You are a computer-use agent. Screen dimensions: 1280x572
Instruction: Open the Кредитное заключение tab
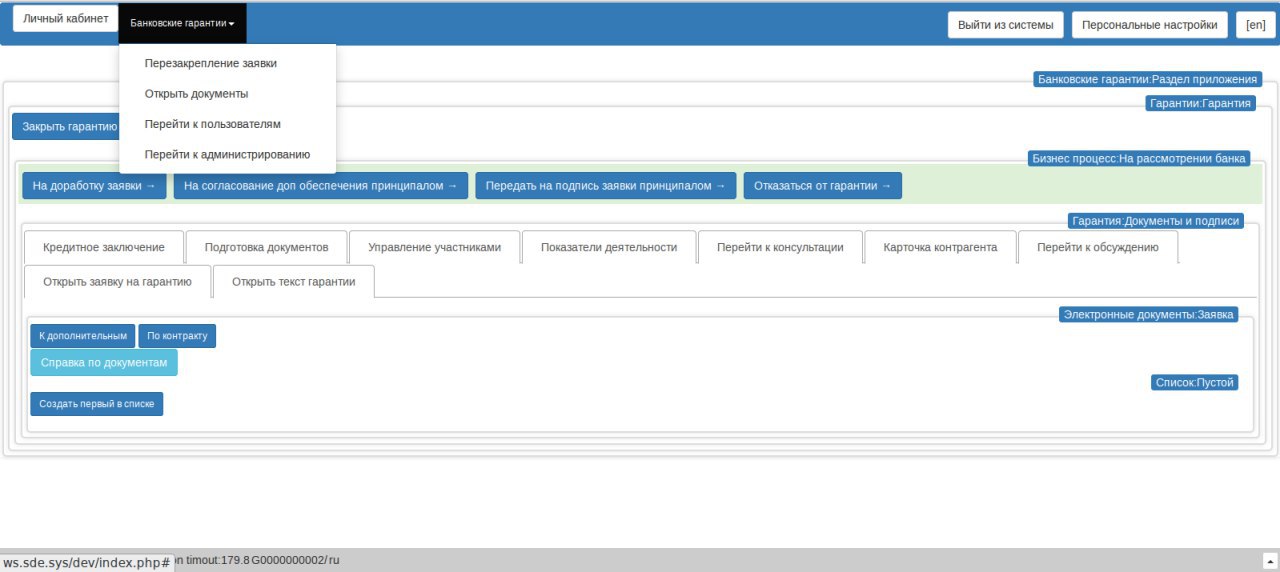pos(104,247)
